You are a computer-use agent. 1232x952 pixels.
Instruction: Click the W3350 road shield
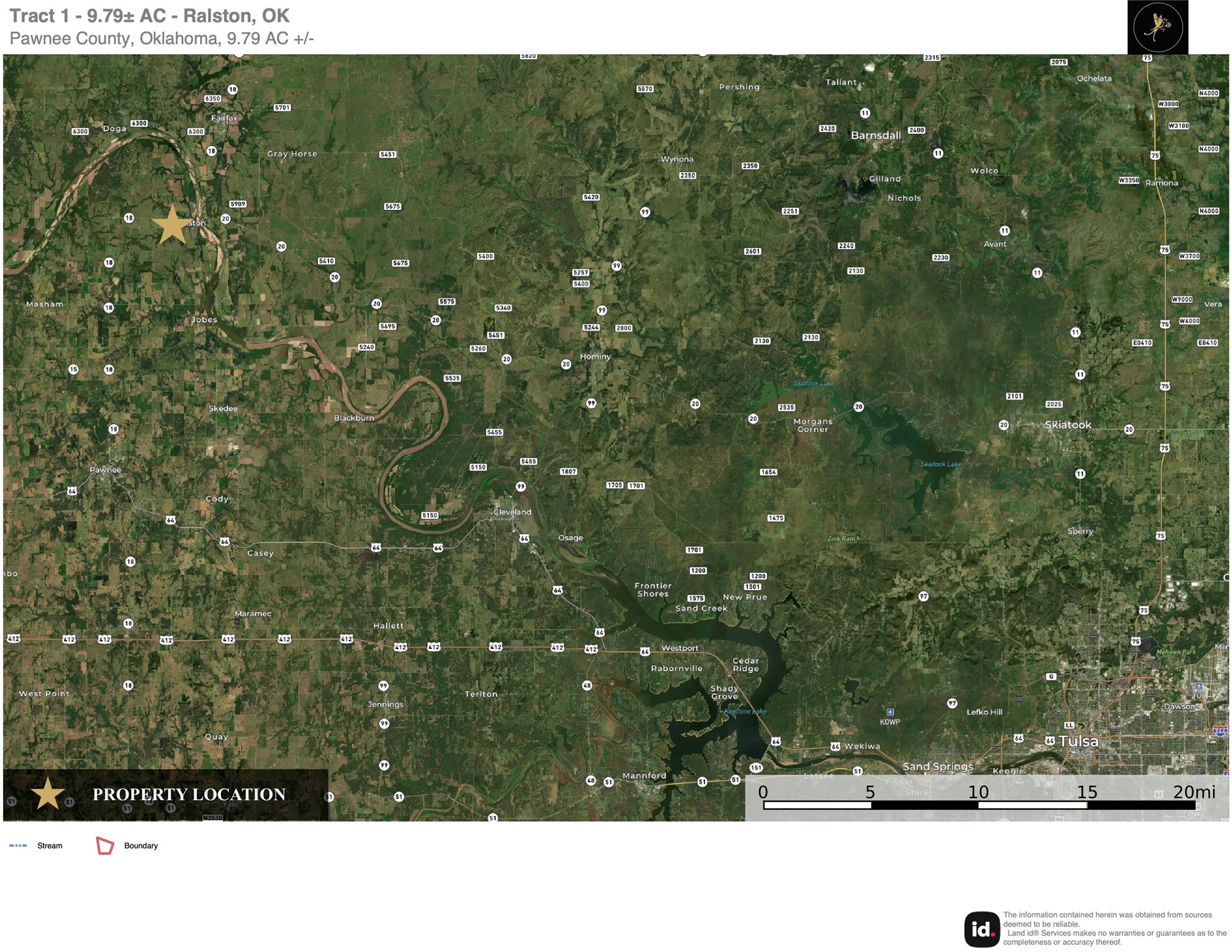click(x=1129, y=180)
